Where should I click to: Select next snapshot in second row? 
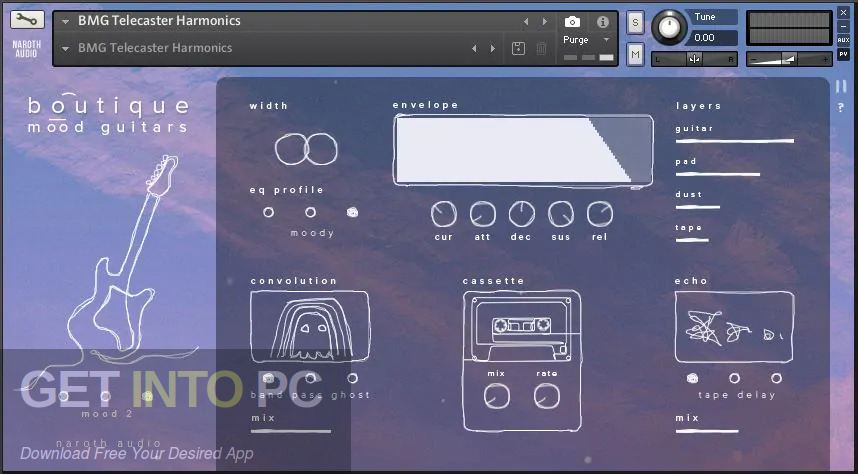(x=492, y=48)
